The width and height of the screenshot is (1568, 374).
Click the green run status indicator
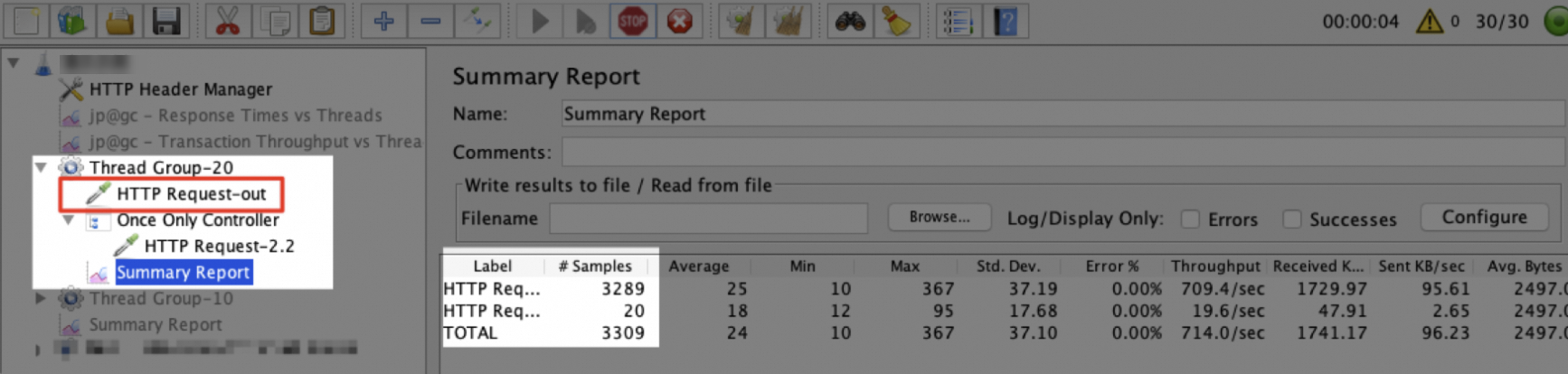(1556, 21)
